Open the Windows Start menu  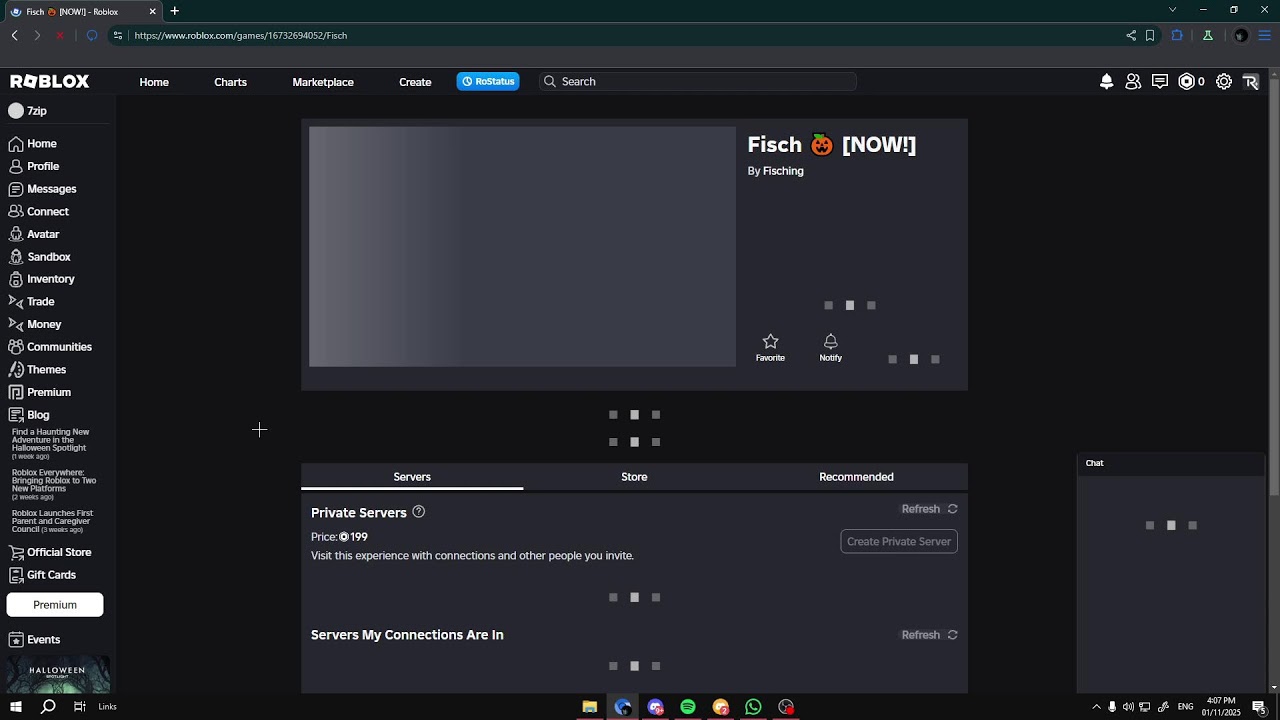click(x=16, y=707)
